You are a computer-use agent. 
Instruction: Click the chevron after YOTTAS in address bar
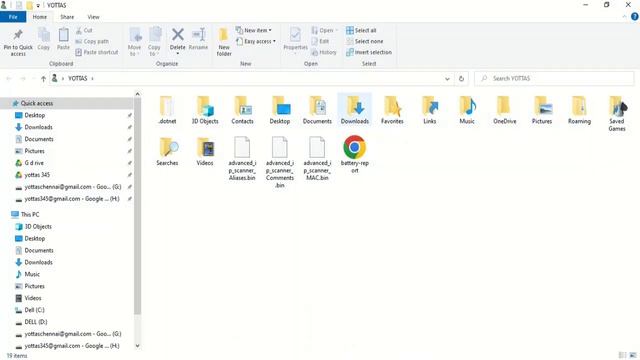[x=93, y=78]
